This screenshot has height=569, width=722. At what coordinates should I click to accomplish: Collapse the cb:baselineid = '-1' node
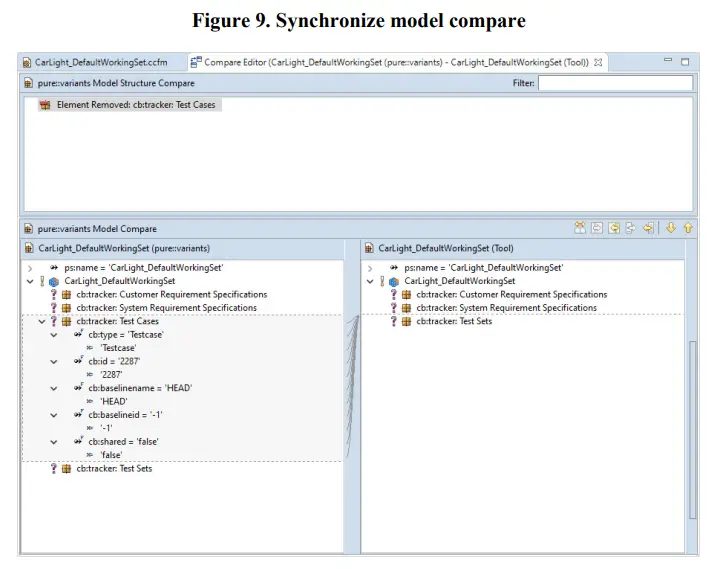pos(54,415)
